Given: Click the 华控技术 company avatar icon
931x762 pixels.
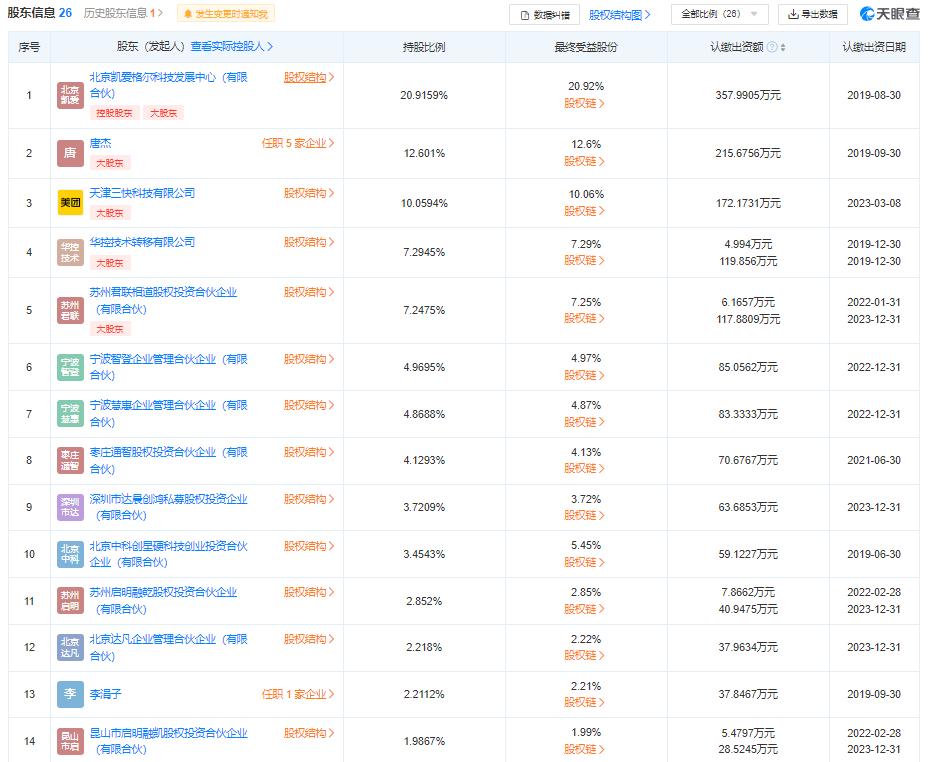Looking at the screenshot, I should coord(70,252).
